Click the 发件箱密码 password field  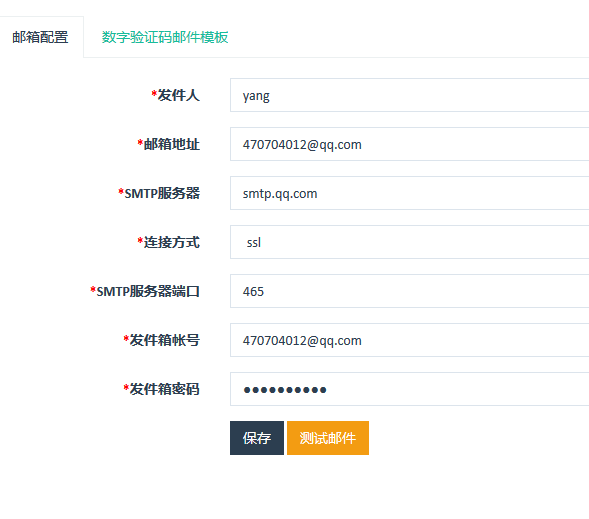pos(409,389)
